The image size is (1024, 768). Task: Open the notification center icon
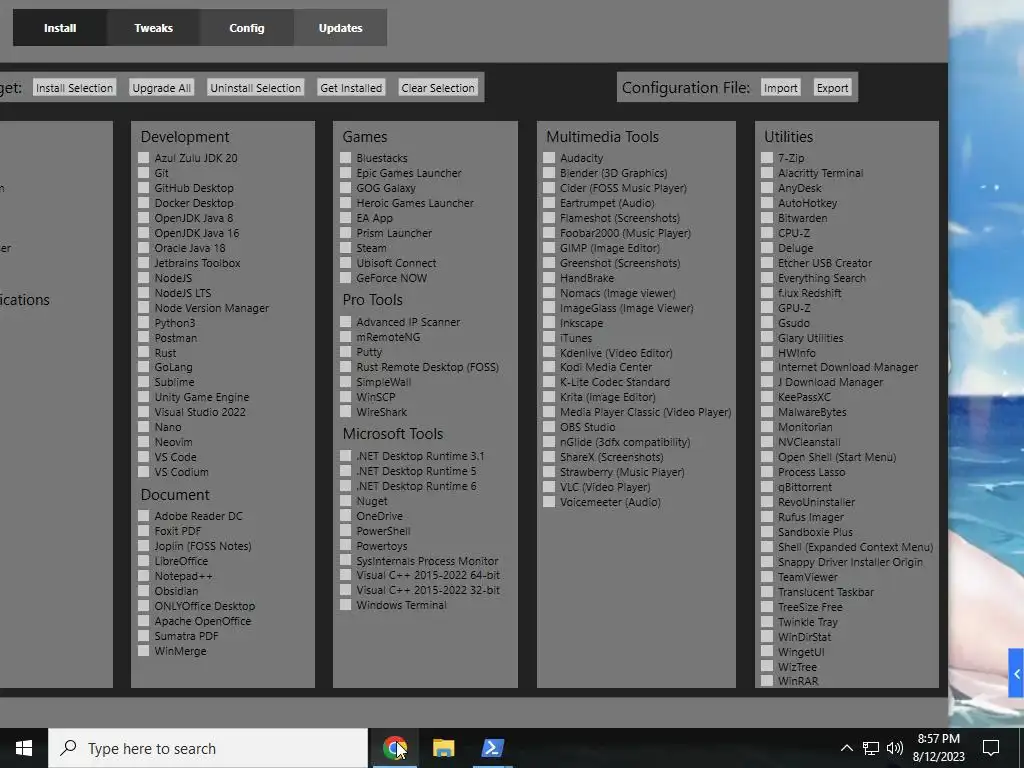991,748
